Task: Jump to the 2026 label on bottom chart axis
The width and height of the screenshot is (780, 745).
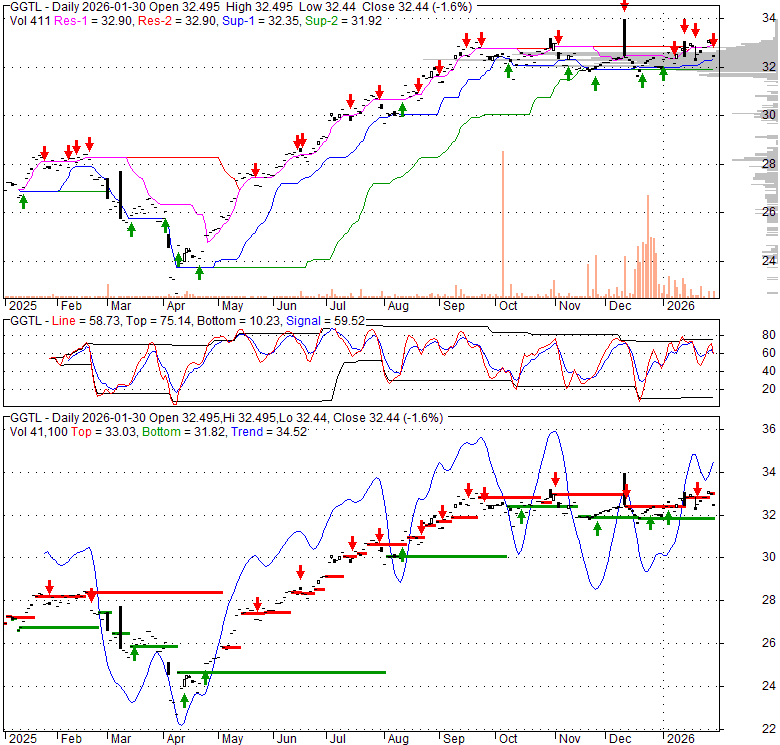Action: coord(680,738)
